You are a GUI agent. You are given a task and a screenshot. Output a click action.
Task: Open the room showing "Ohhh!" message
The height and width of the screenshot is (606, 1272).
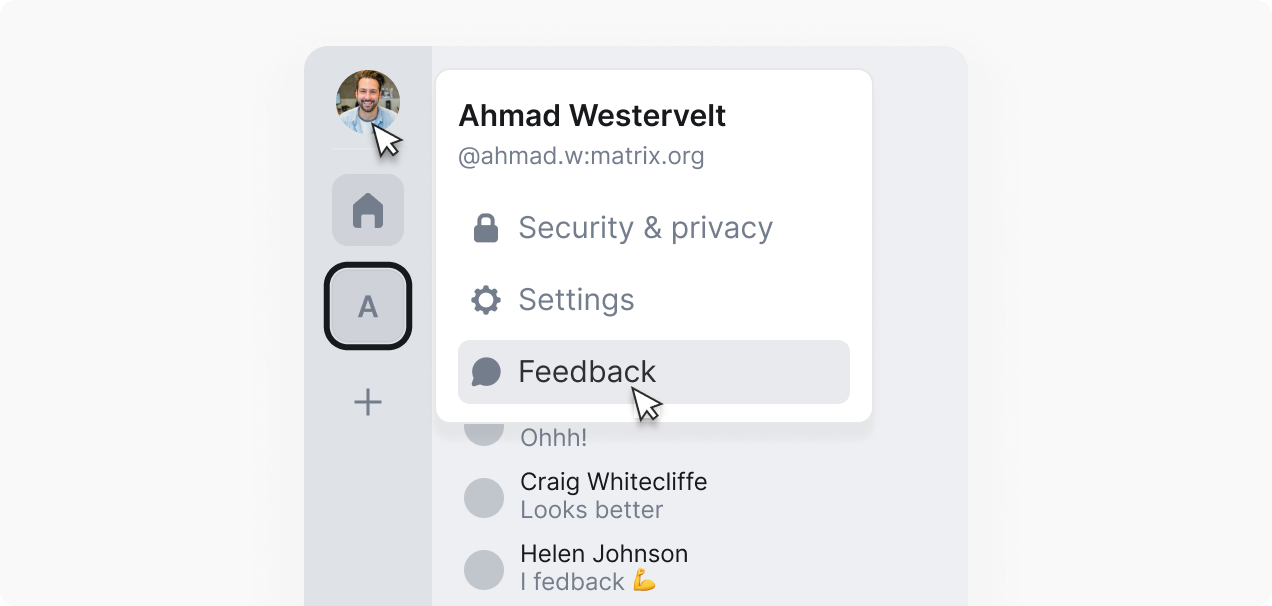coord(553,438)
